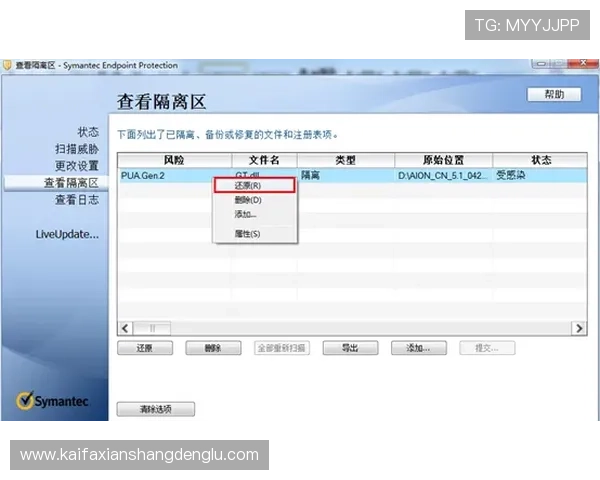Click the 全部重新扫描 button

click(282, 348)
